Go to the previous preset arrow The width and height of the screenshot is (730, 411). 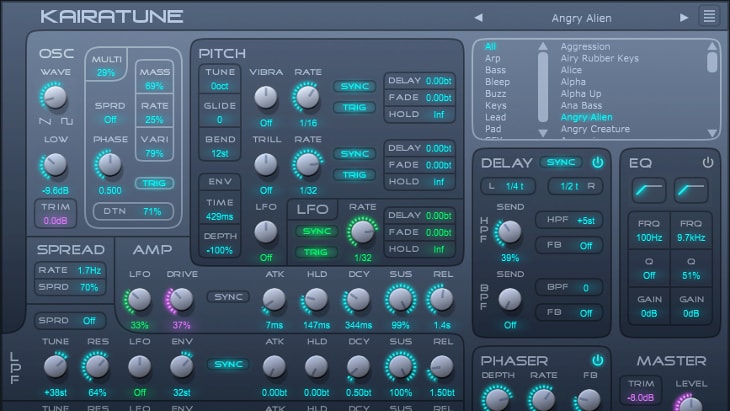tap(478, 17)
